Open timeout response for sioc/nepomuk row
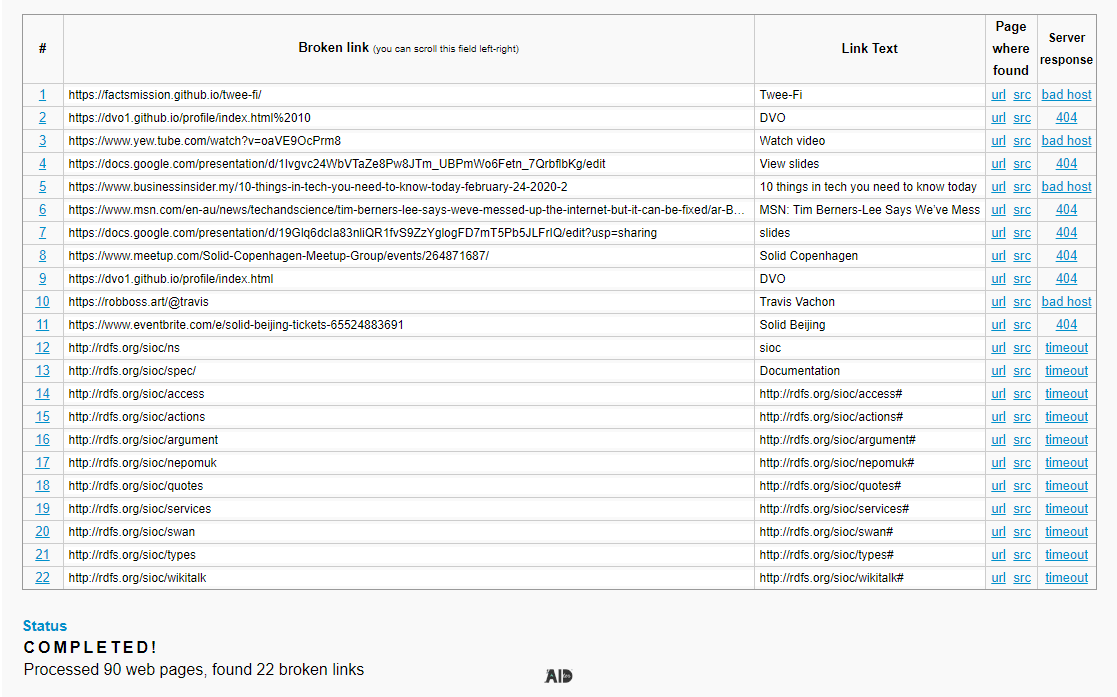 point(1066,463)
